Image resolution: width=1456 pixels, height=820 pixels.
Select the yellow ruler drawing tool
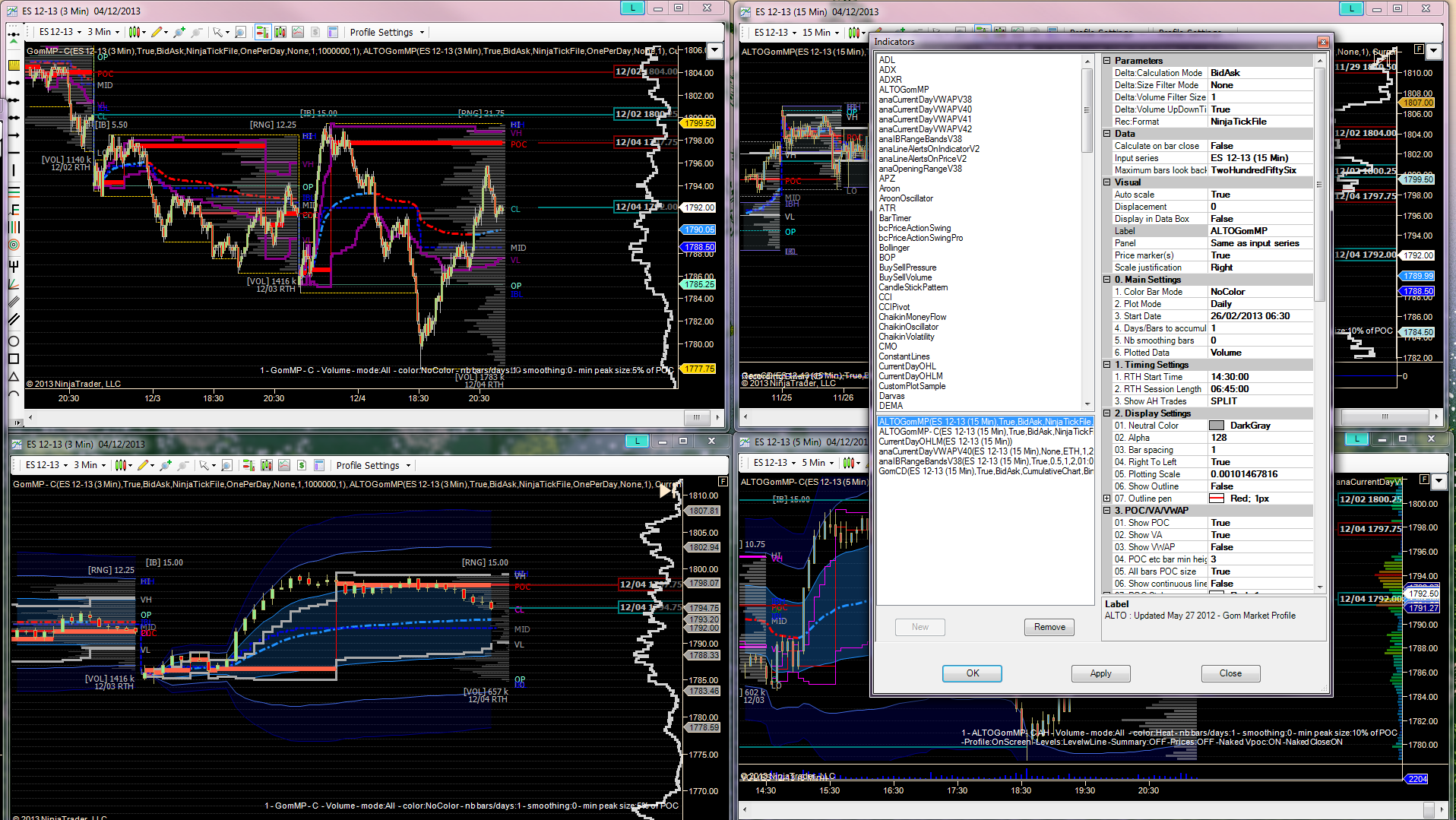14,65
